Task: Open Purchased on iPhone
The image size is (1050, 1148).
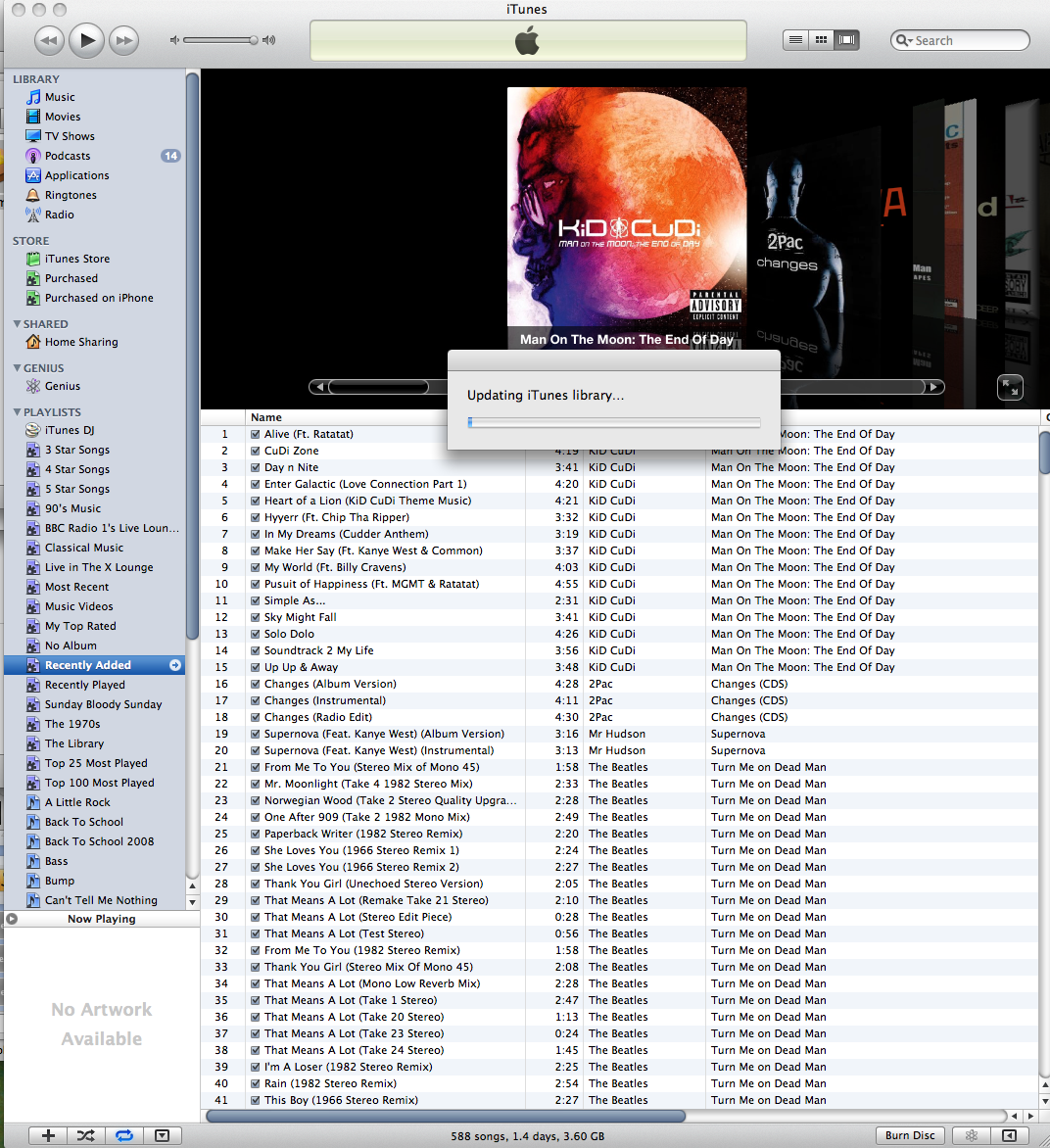Action: (x=99, y=299)
